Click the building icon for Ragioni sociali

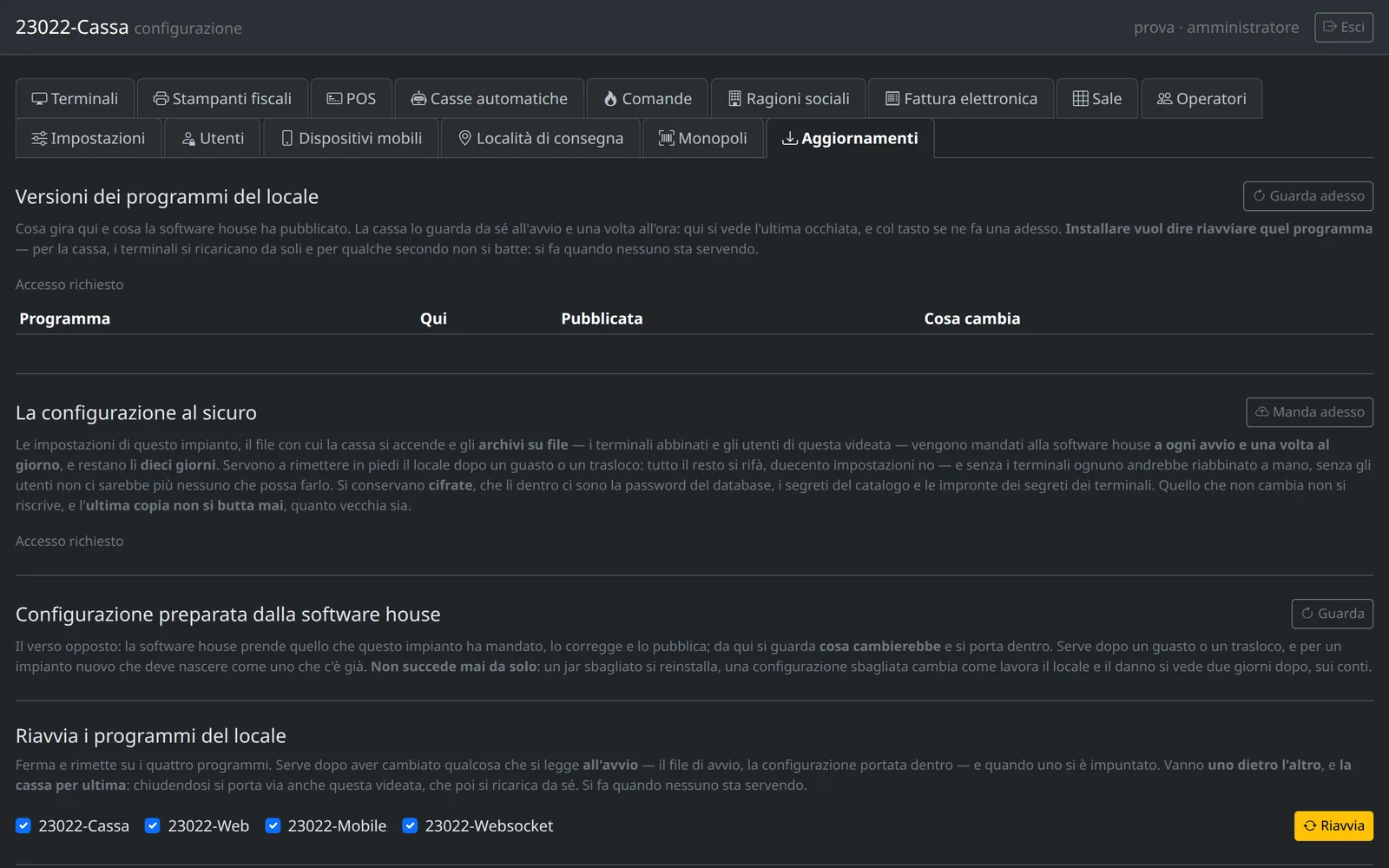(x=734, y=99)
